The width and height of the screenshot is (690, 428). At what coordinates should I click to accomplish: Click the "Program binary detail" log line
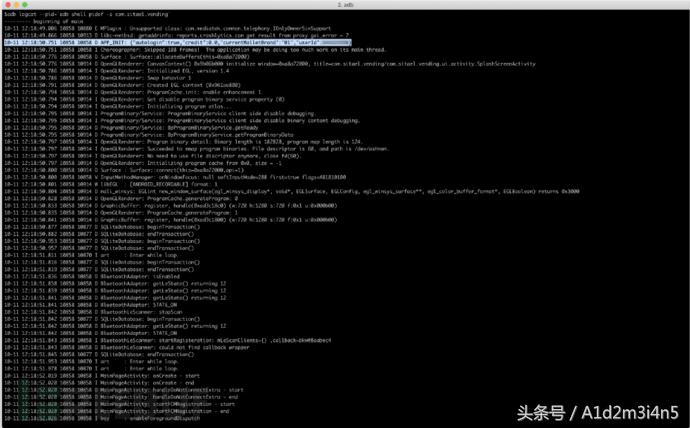click(184, 142)
